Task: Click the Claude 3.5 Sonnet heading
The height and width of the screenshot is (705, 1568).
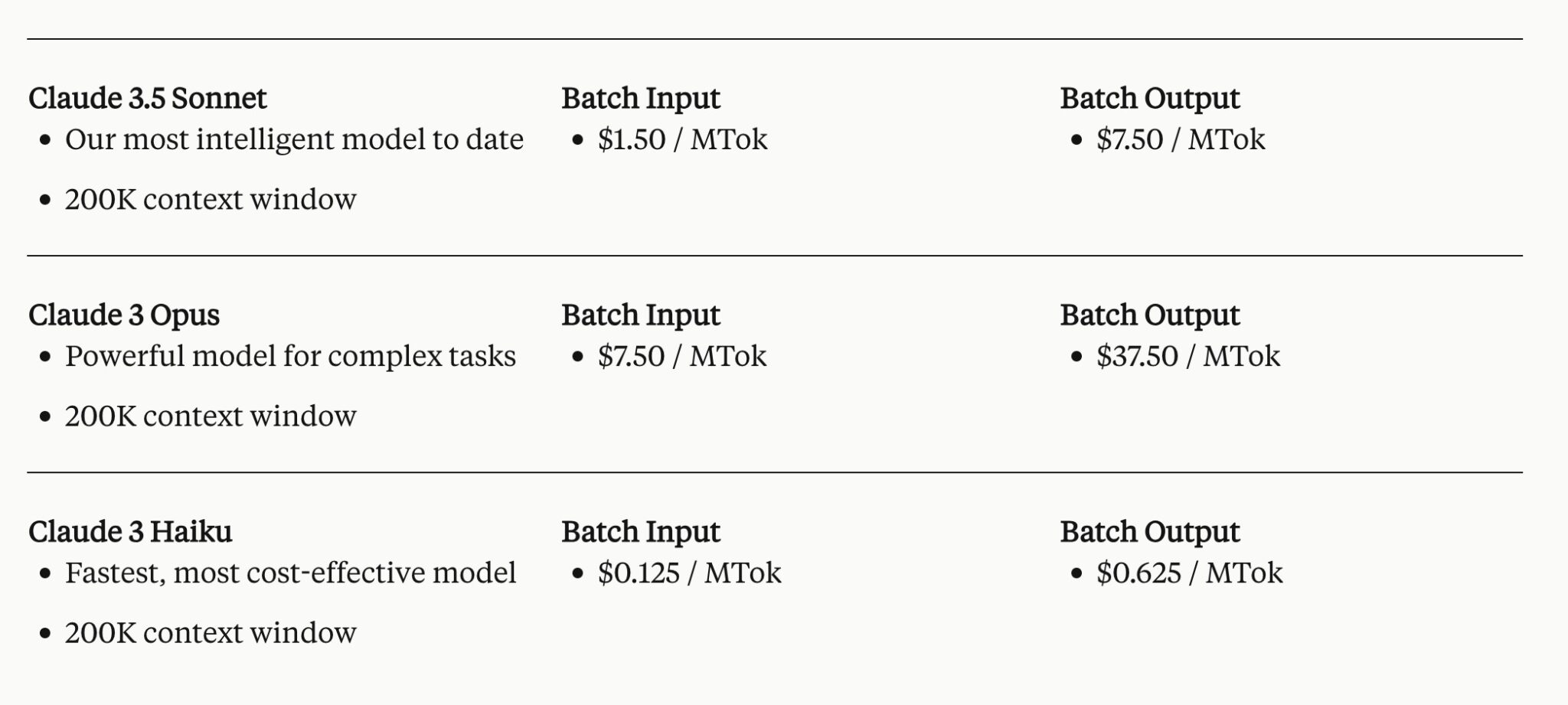Action: [x=147, y=98]
